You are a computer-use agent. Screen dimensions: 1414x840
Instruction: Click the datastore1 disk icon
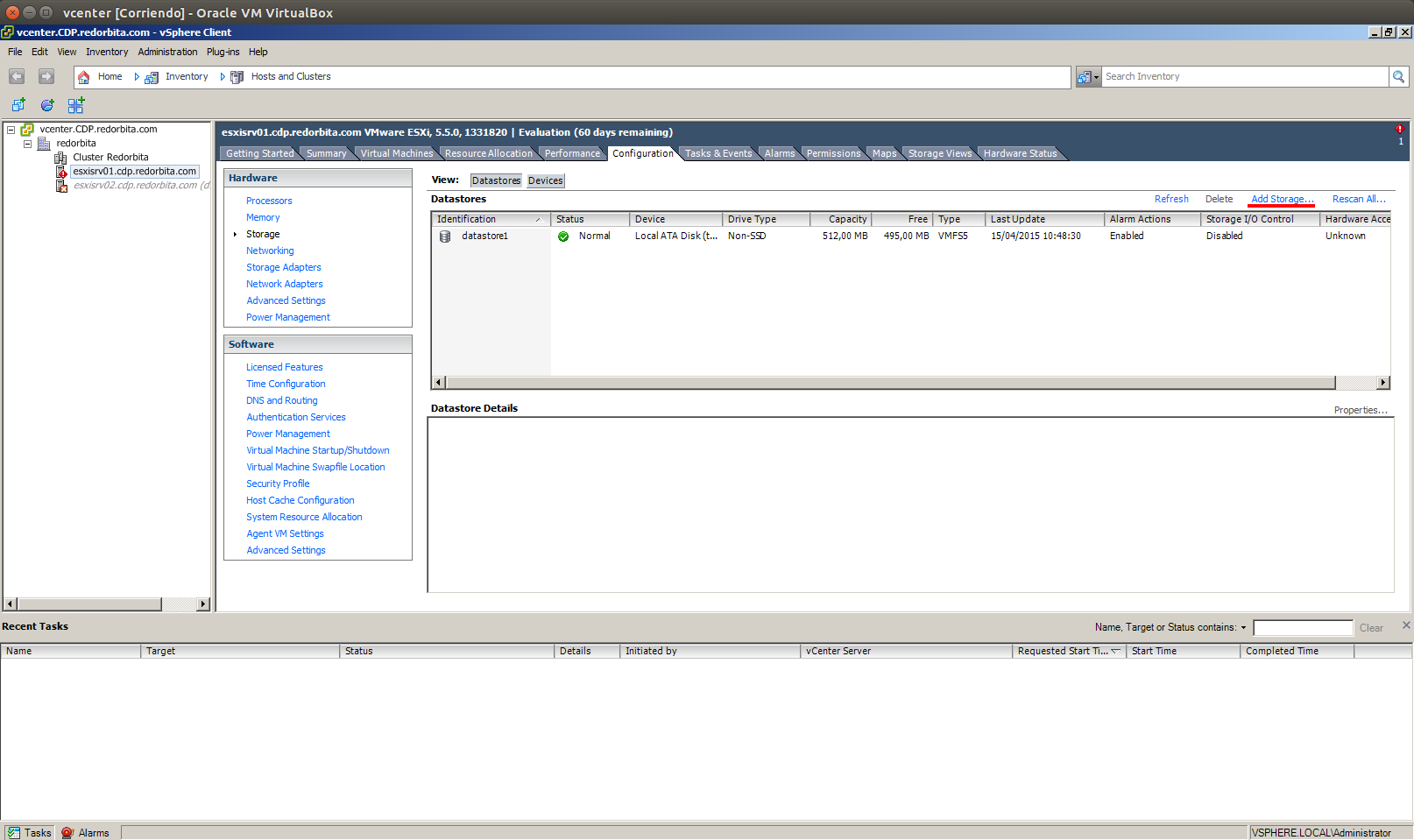(445, 236)
